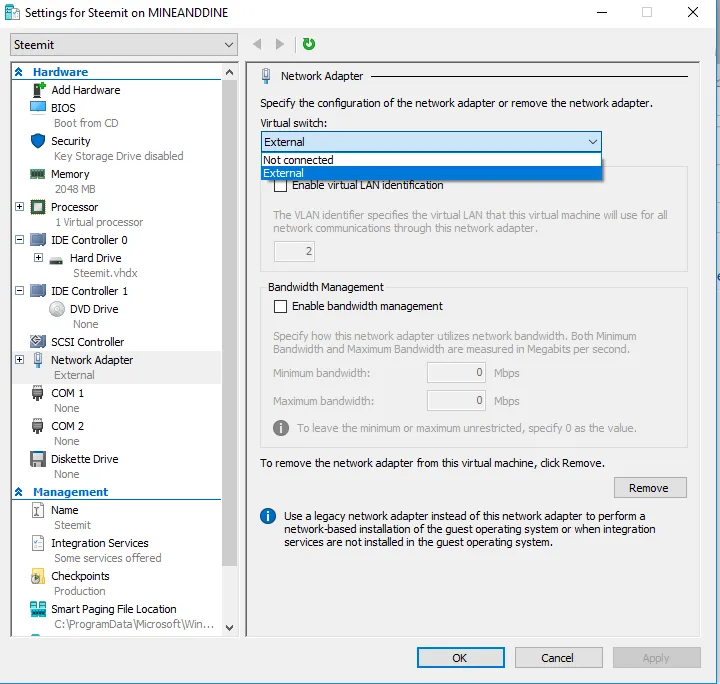Select '1 Virtual processor' text
Image resolution: width=720 pixels, height=684 pixels.
[99, 222]
